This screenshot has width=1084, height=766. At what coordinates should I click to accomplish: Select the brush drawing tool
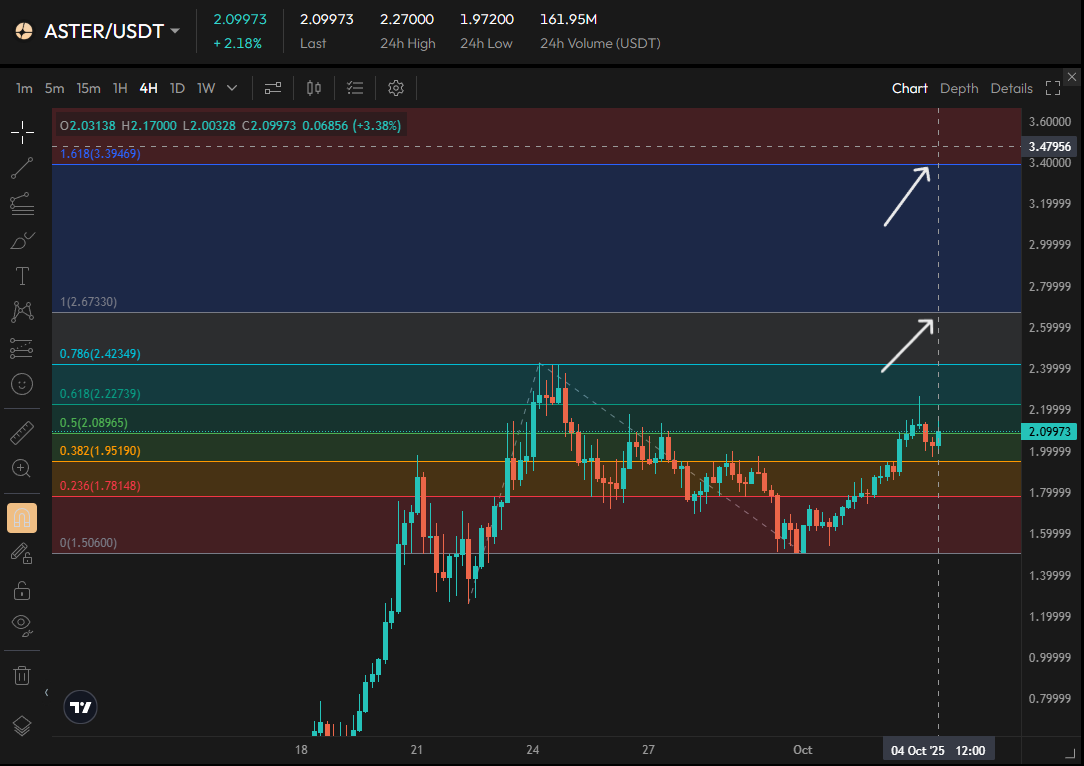[22, 240]
